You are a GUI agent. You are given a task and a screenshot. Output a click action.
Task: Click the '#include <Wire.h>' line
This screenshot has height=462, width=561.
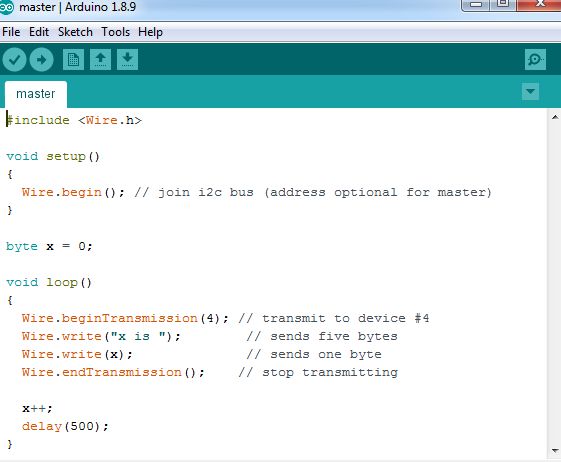74,120
